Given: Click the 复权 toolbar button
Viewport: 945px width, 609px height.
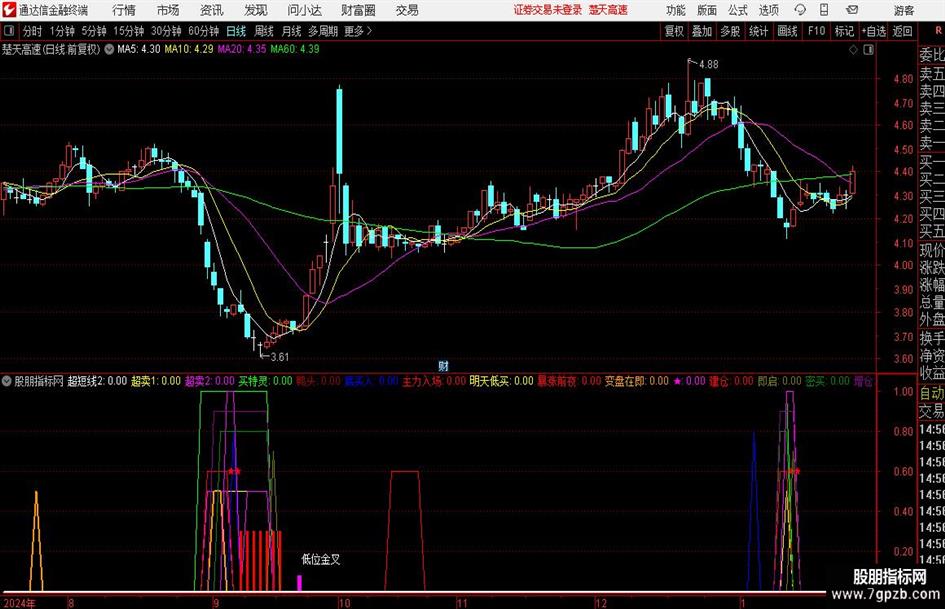Looking at the screenshot, I should (674, 31).
